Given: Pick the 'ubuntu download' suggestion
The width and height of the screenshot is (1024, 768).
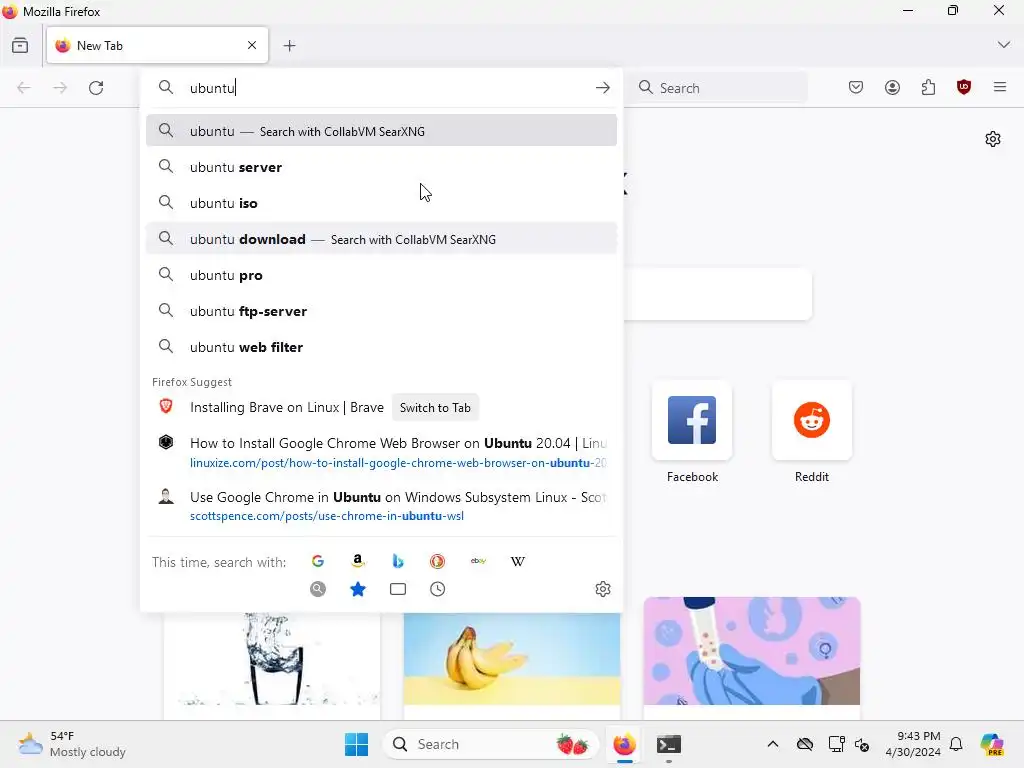Looking at the screenshot, I should pos(381,239).
